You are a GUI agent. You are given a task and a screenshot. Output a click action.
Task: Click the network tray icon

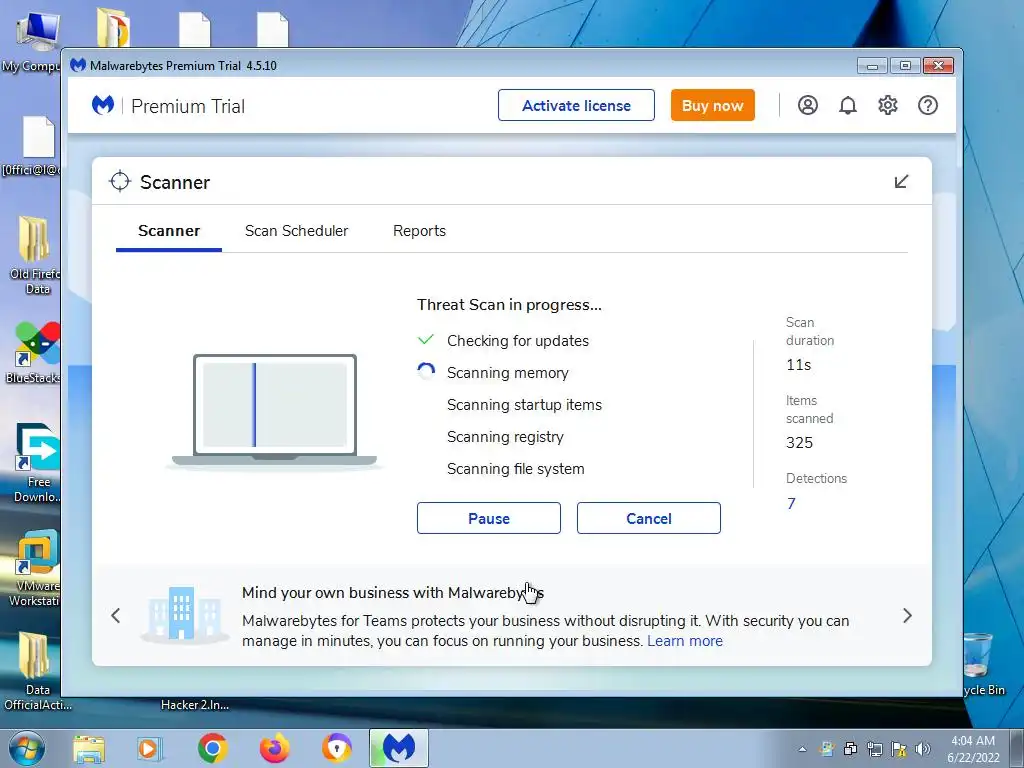coord(874,749)
